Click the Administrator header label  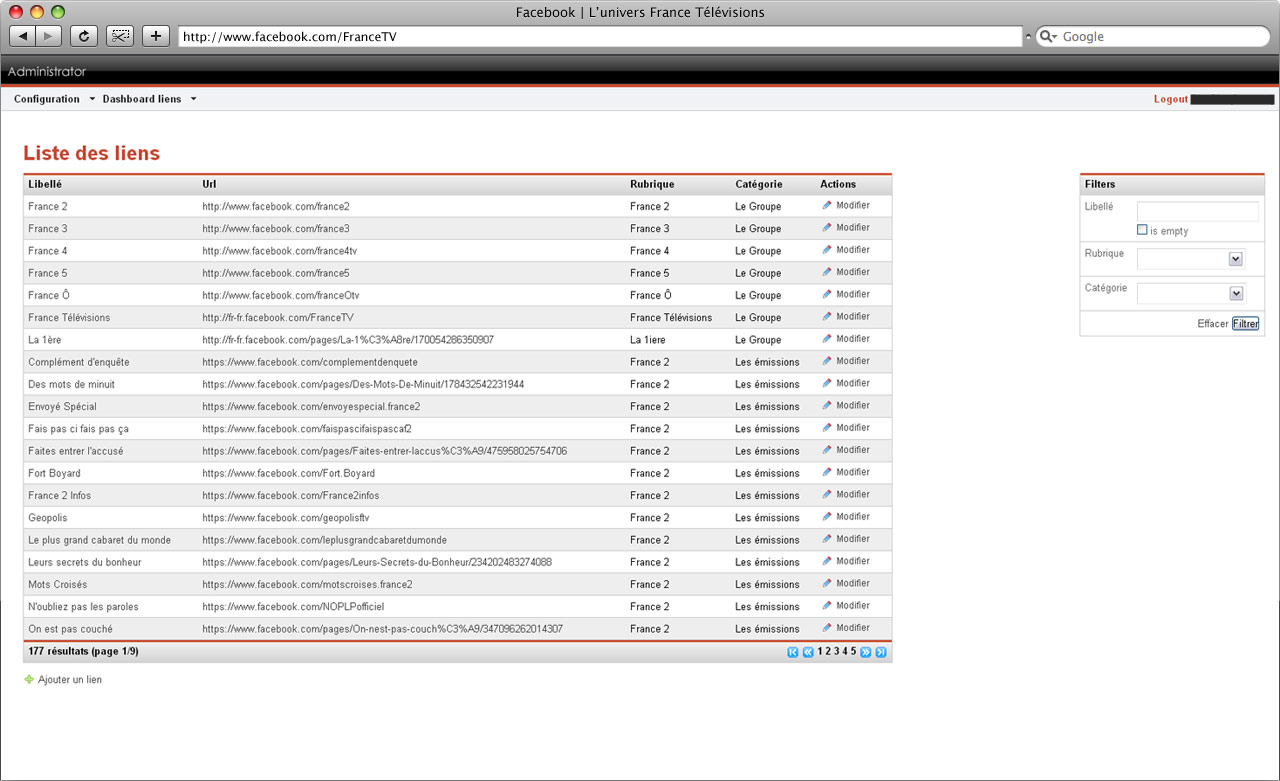pos(47,72)
